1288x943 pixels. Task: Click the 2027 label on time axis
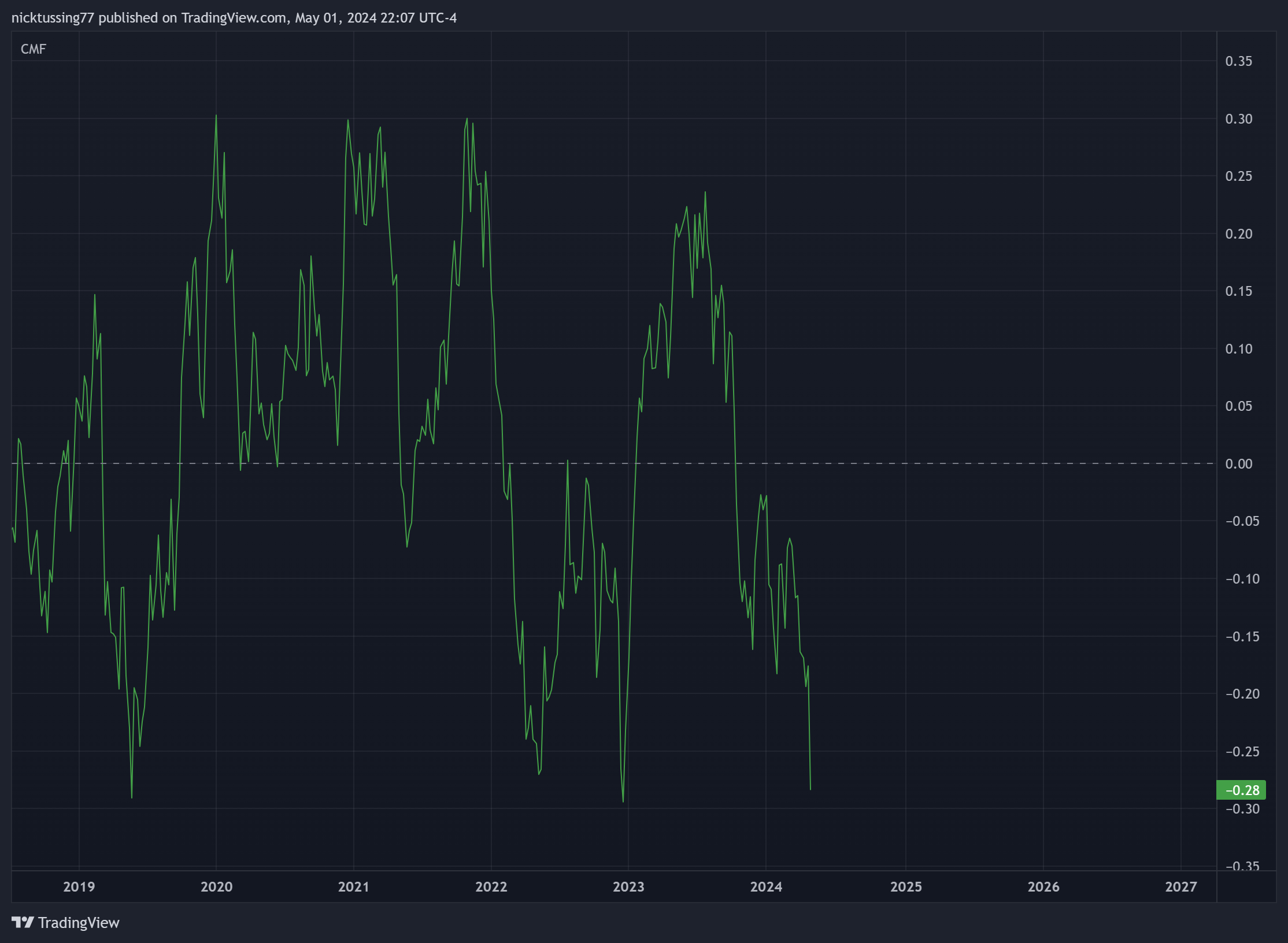pyautogui.click(x=1181, y=886)
